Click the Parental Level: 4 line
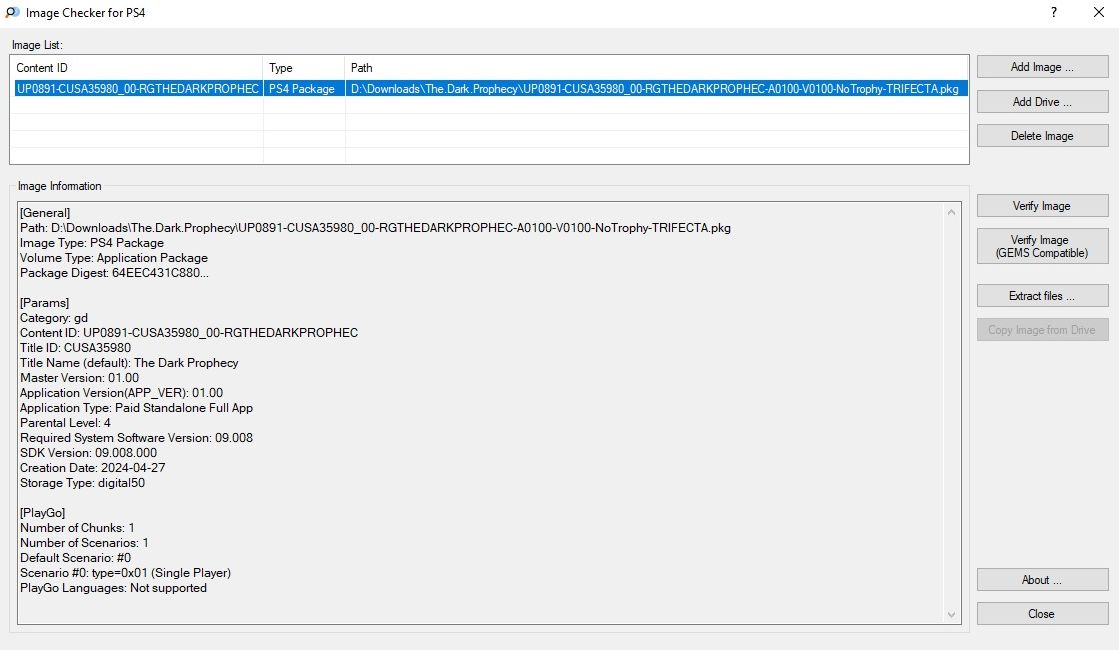1119x650 pixels. point(65,422)
